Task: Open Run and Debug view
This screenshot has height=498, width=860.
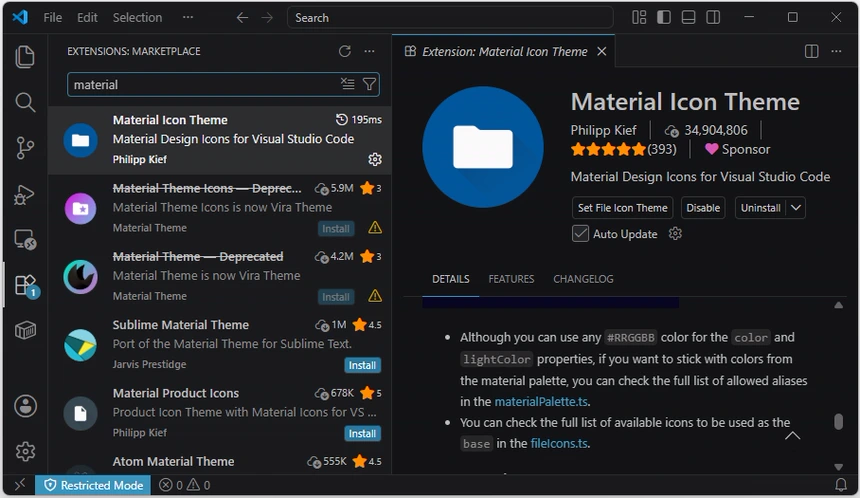Action: (x=25, y=194)
